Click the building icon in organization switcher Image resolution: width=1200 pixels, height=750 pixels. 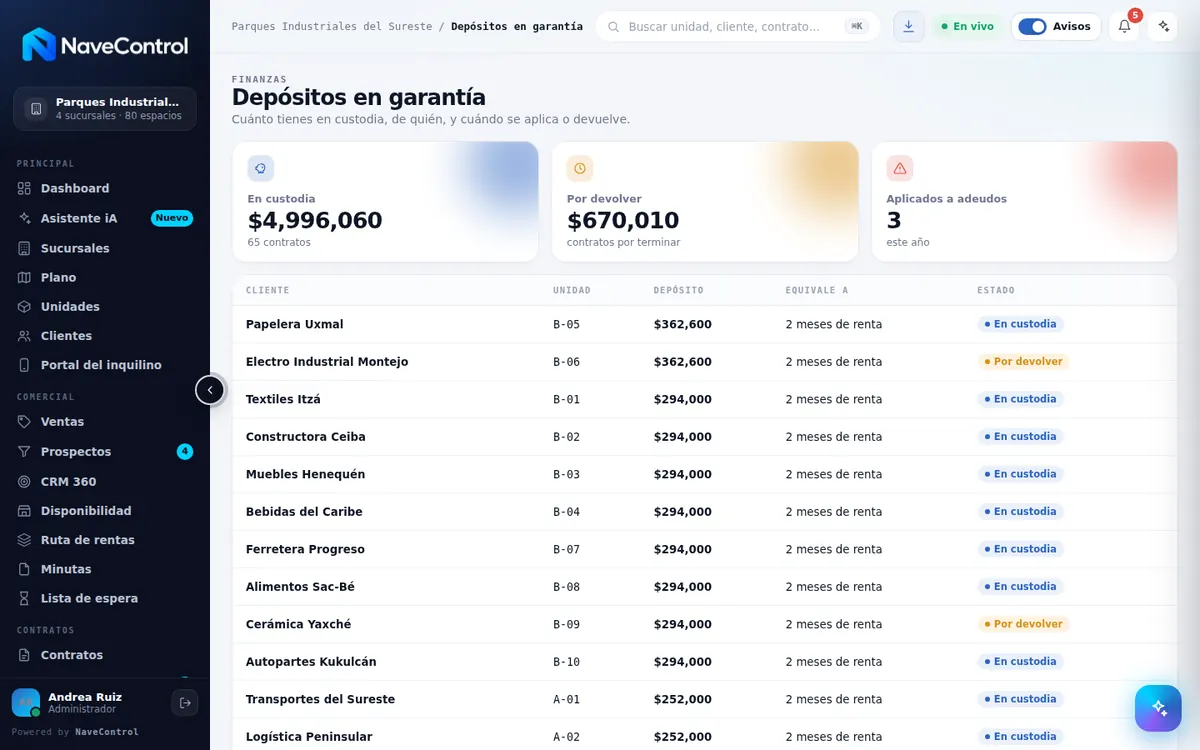pos(36,109)
